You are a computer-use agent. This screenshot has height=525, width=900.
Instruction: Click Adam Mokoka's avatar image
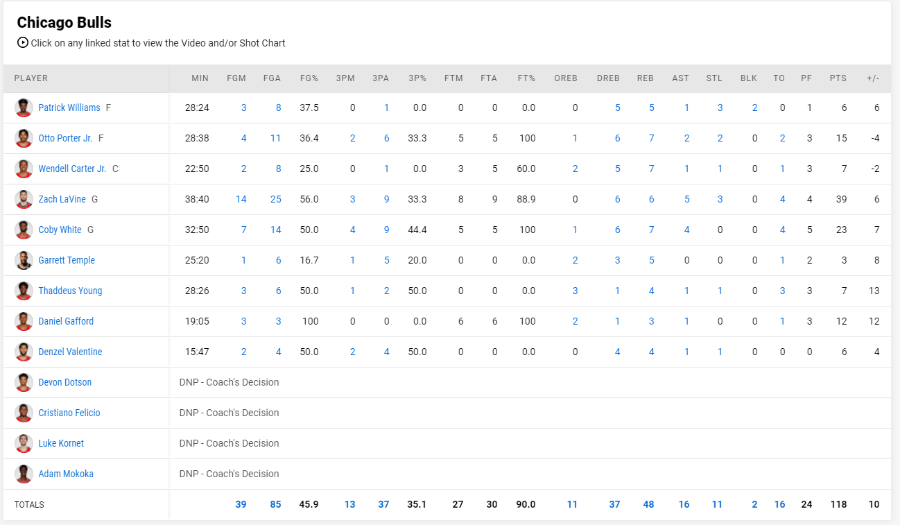[x=24, y=474]
